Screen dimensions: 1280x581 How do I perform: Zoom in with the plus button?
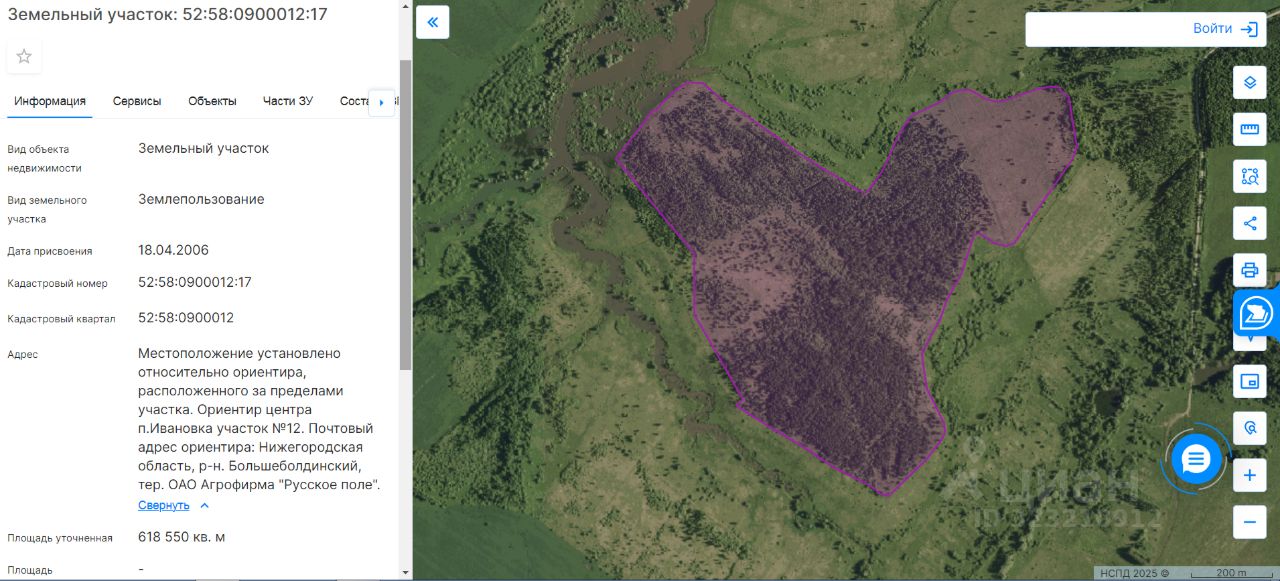[1249, 475]
